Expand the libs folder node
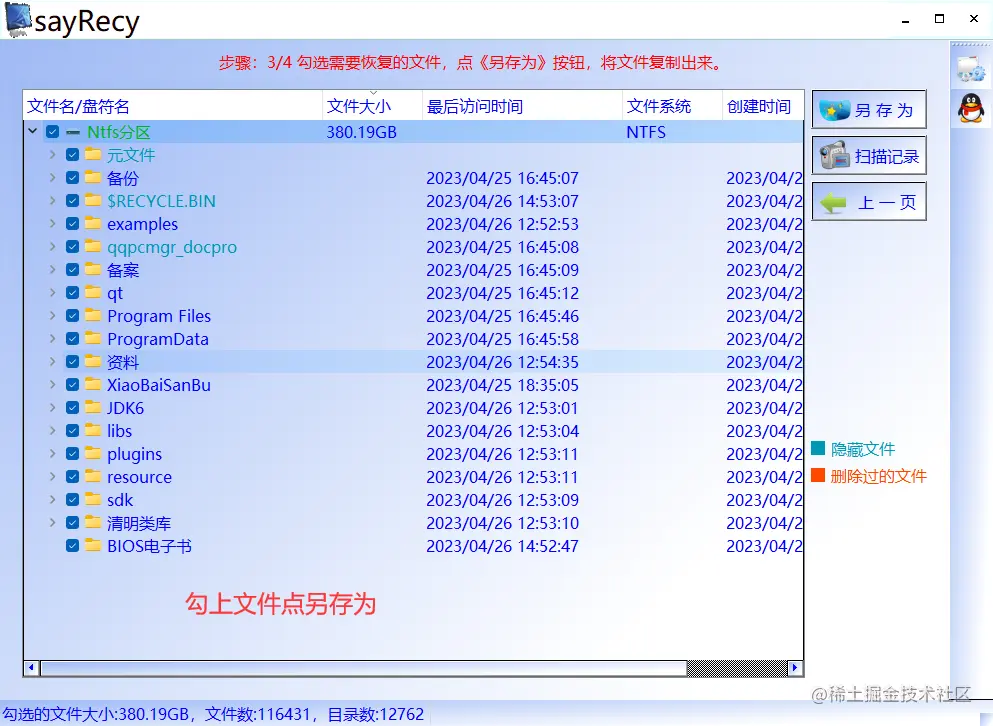The width and height of the screenshot is (993, 726). 53,431
